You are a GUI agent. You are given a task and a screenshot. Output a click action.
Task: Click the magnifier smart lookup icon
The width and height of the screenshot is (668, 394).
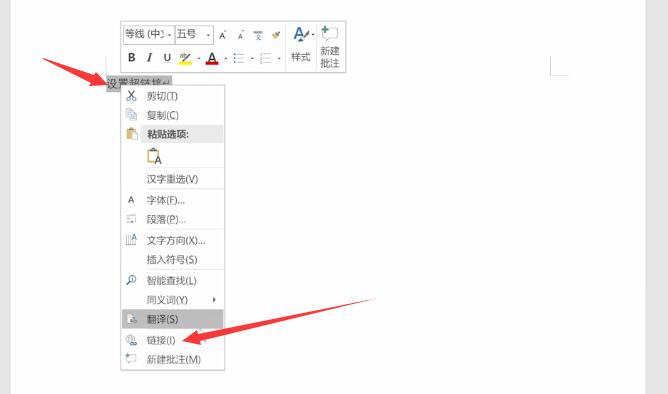pos(131,280)
